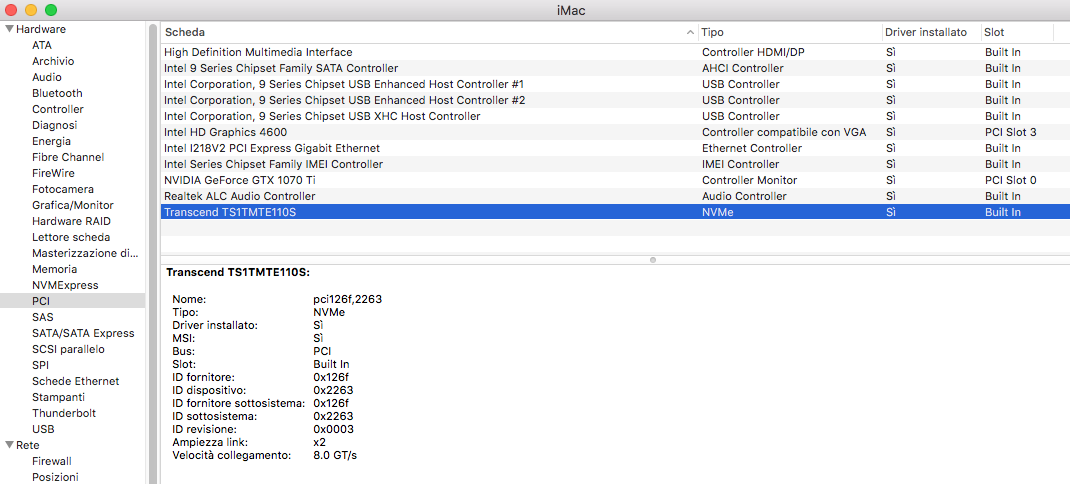Click the sort arrow in Scheda header
Image resolution: width=1070 pixels, height=484 pixels.
coord(691,32)
